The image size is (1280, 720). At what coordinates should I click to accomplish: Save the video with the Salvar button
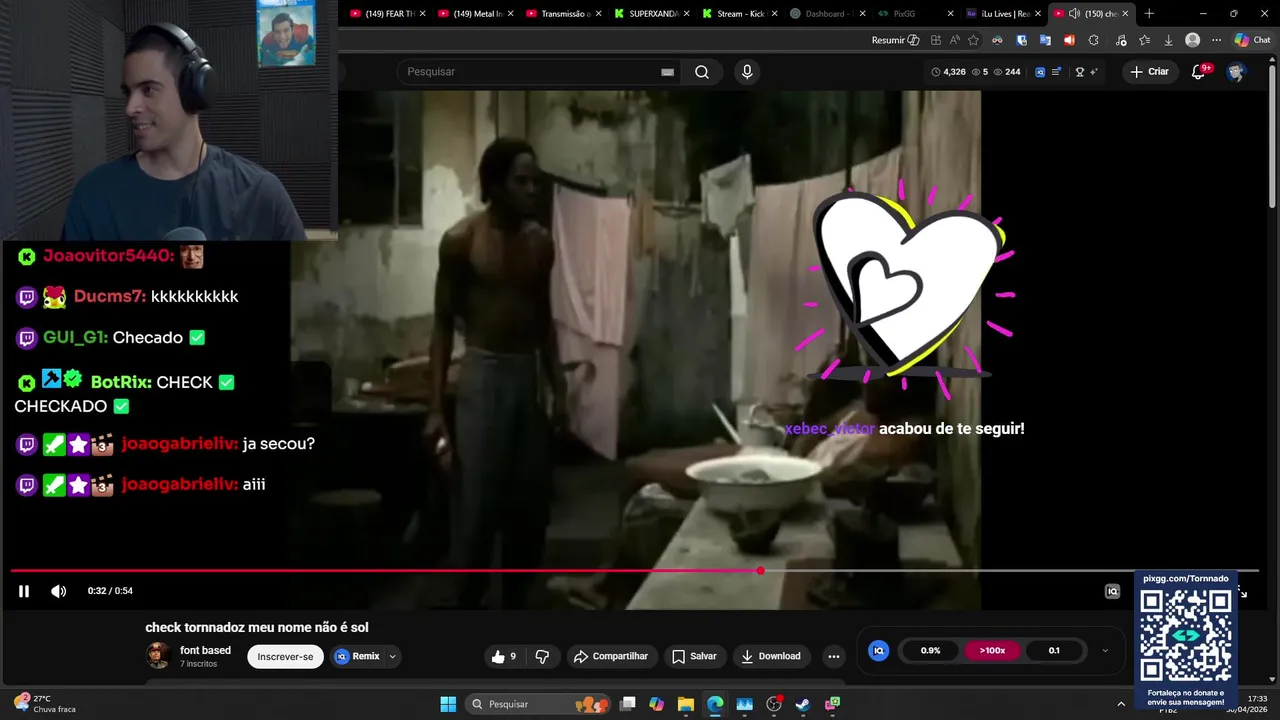pos(694,656)
